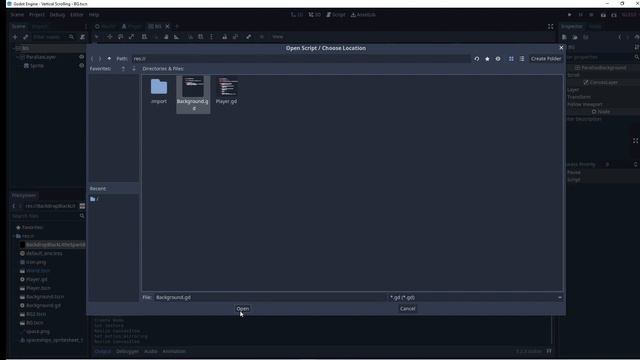Viewport: 640px width, 360px height.
Task: Choose the Scale tool in viewport toolbar
Action: coord(131,37)
